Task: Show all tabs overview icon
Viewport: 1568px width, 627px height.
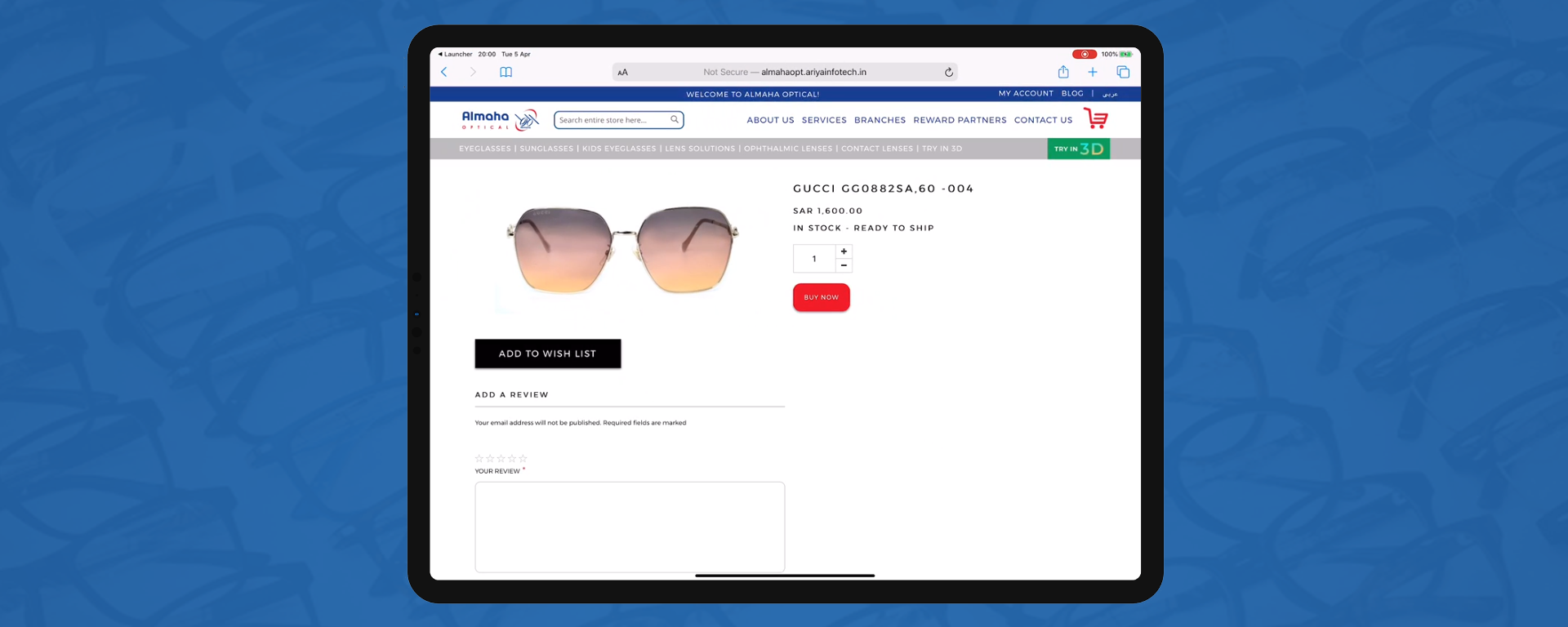Action: coord(1123,72)
